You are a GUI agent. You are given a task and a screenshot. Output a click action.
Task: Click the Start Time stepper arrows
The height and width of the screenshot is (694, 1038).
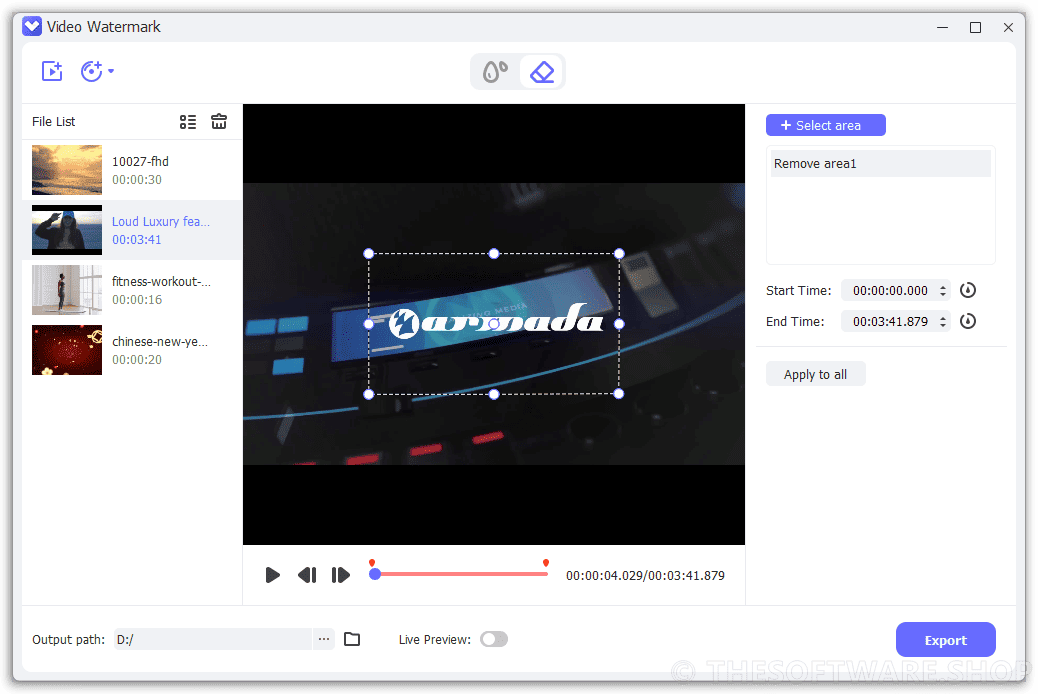(x=943, y=291)
